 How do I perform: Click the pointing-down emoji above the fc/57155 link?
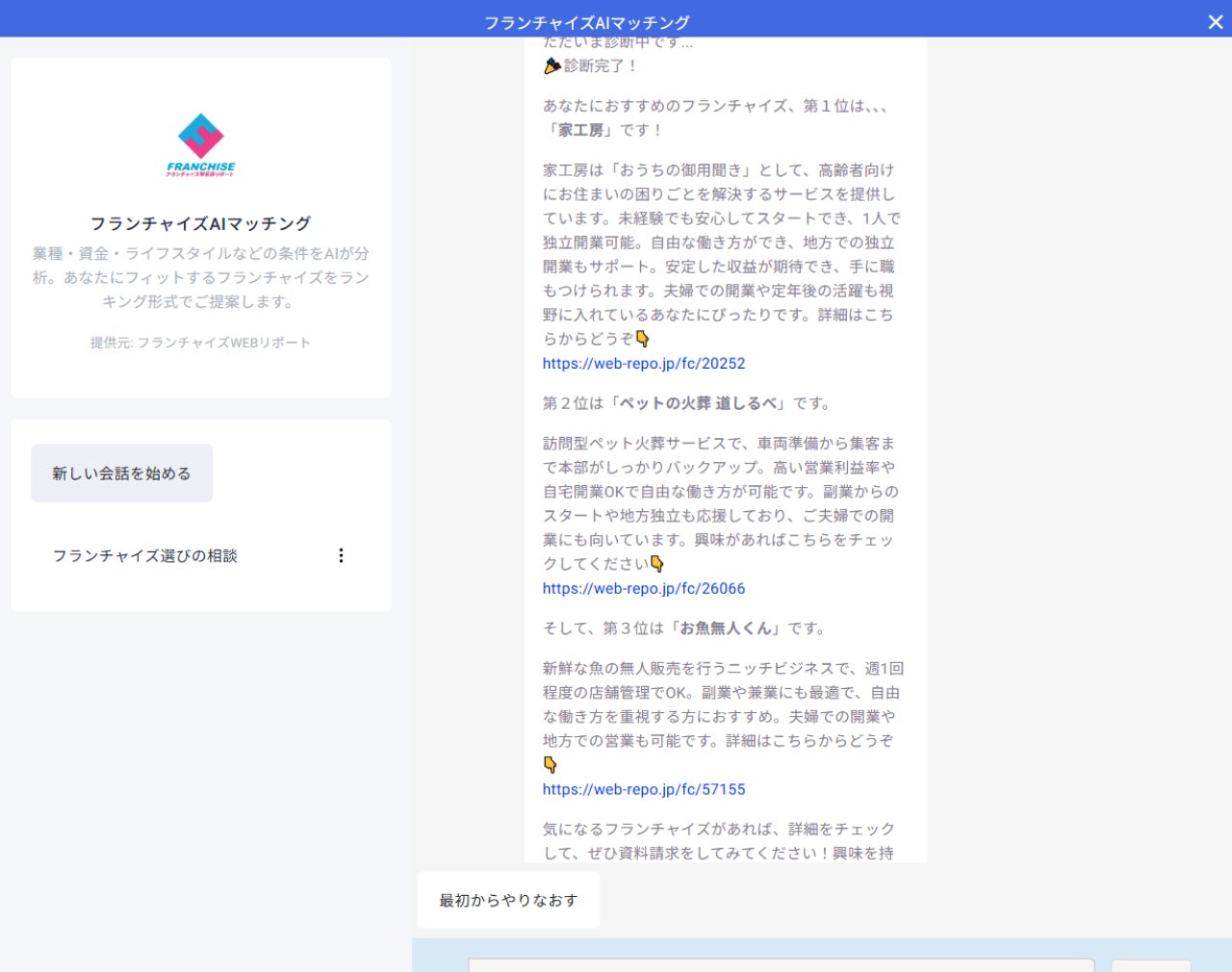point(551,765)
